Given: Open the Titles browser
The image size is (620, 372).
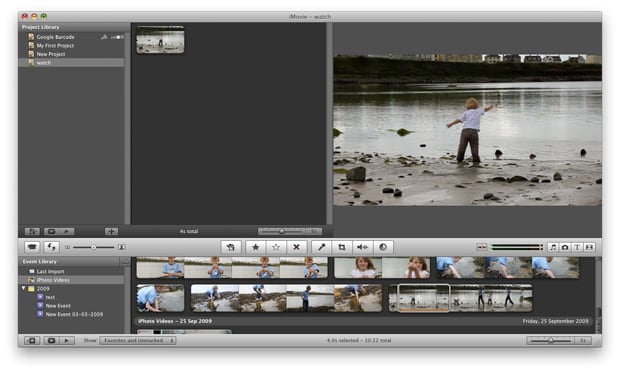Looking at the screenshot, I should 577,247.
